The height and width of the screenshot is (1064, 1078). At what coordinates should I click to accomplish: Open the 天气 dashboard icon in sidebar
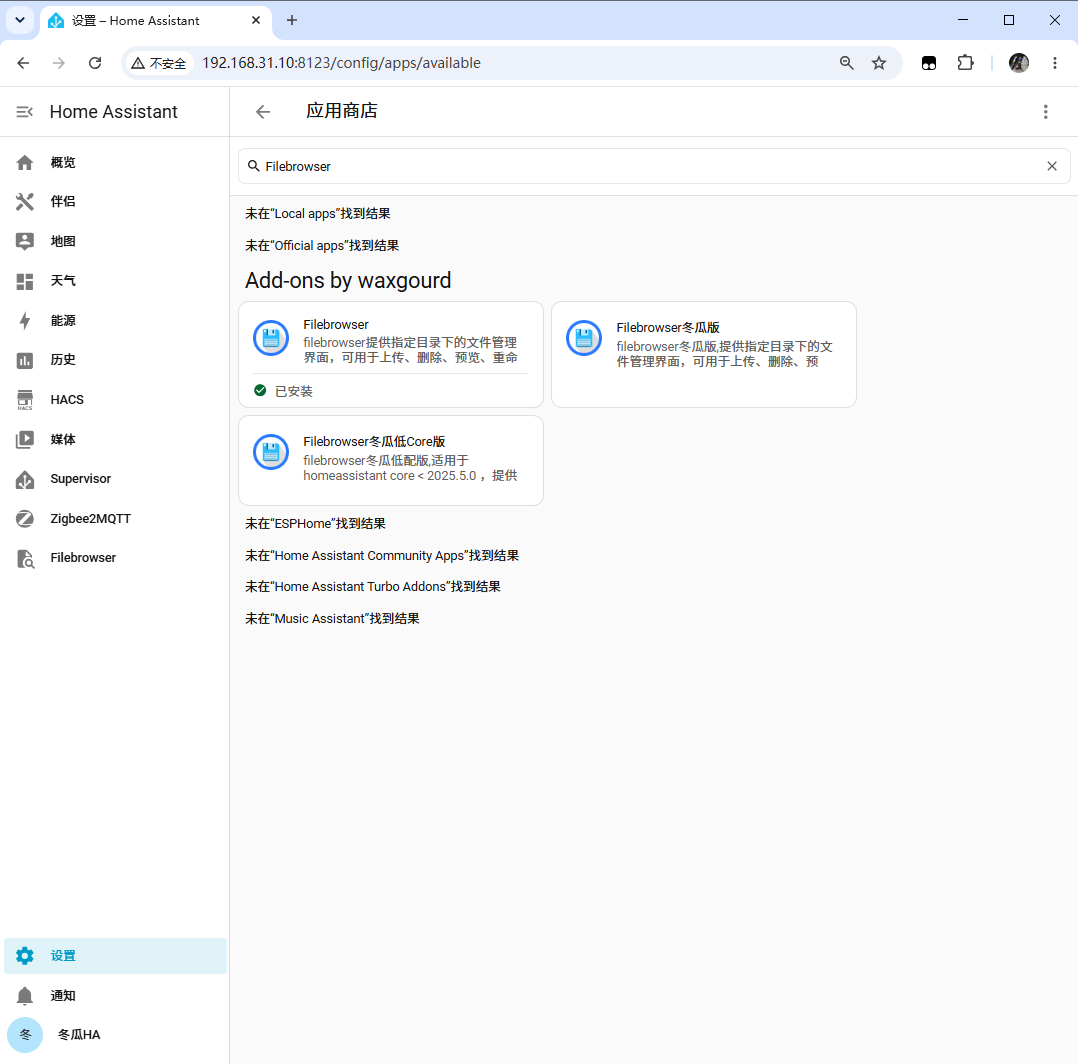point(25,281)
